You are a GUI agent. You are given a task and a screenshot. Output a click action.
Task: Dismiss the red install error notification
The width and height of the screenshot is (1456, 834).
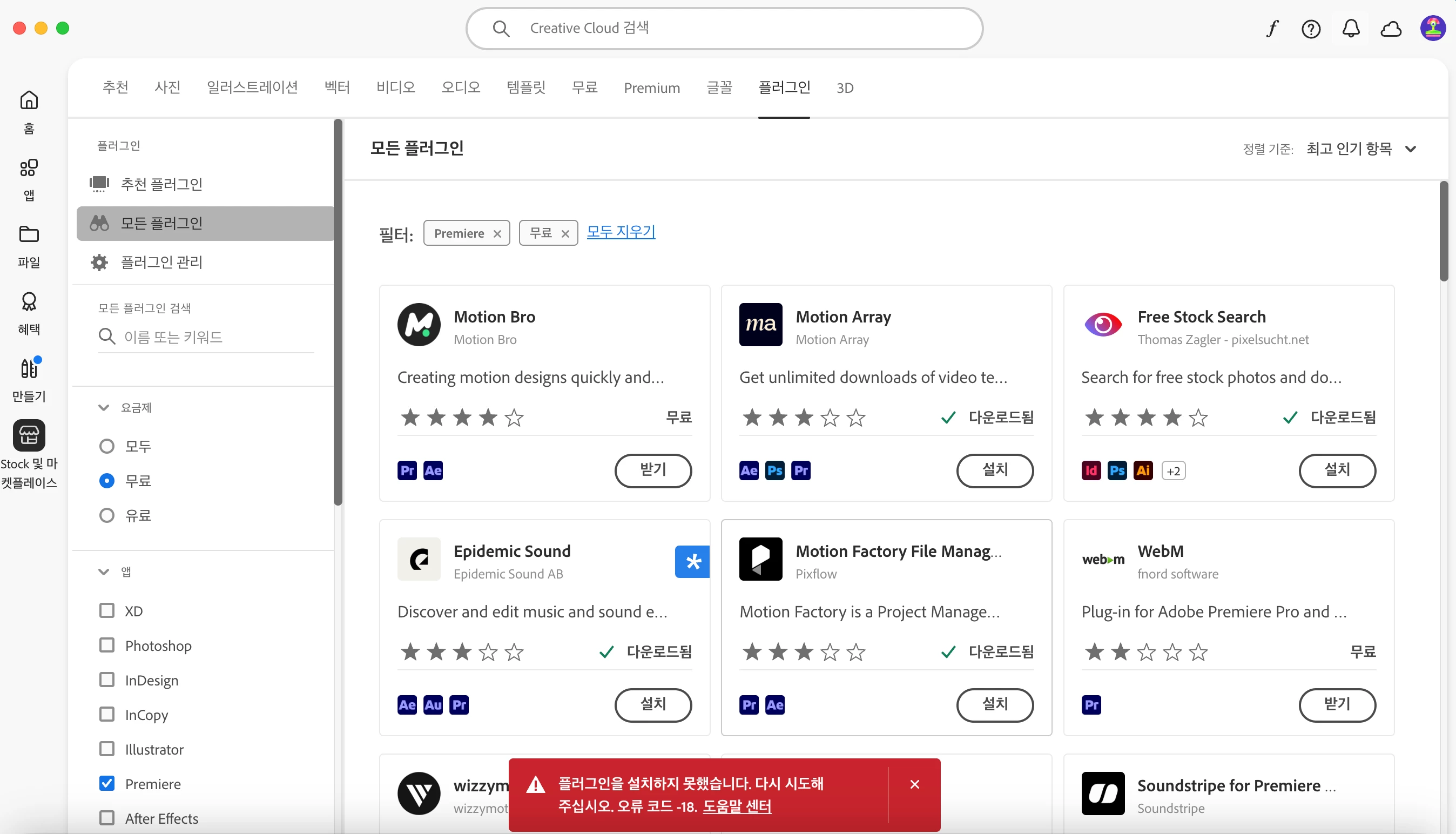pyautogui.click(x=914, y=784)
